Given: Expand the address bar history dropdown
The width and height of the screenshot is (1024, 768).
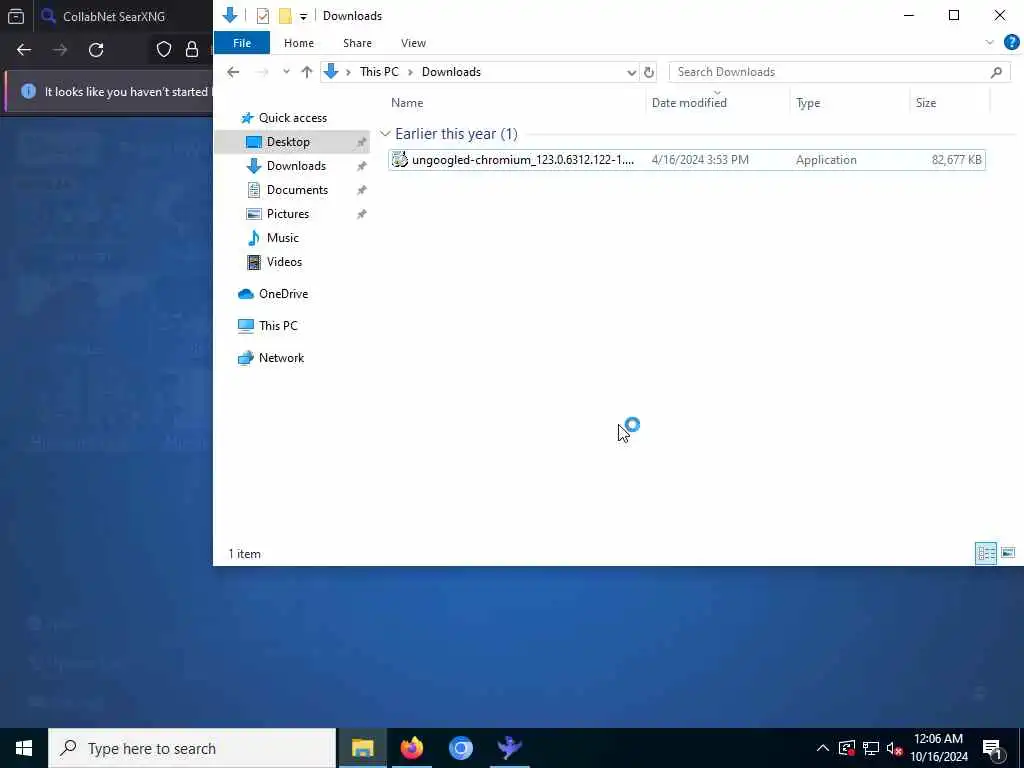Looking at the screenshot, I should (x=631, y=72).
